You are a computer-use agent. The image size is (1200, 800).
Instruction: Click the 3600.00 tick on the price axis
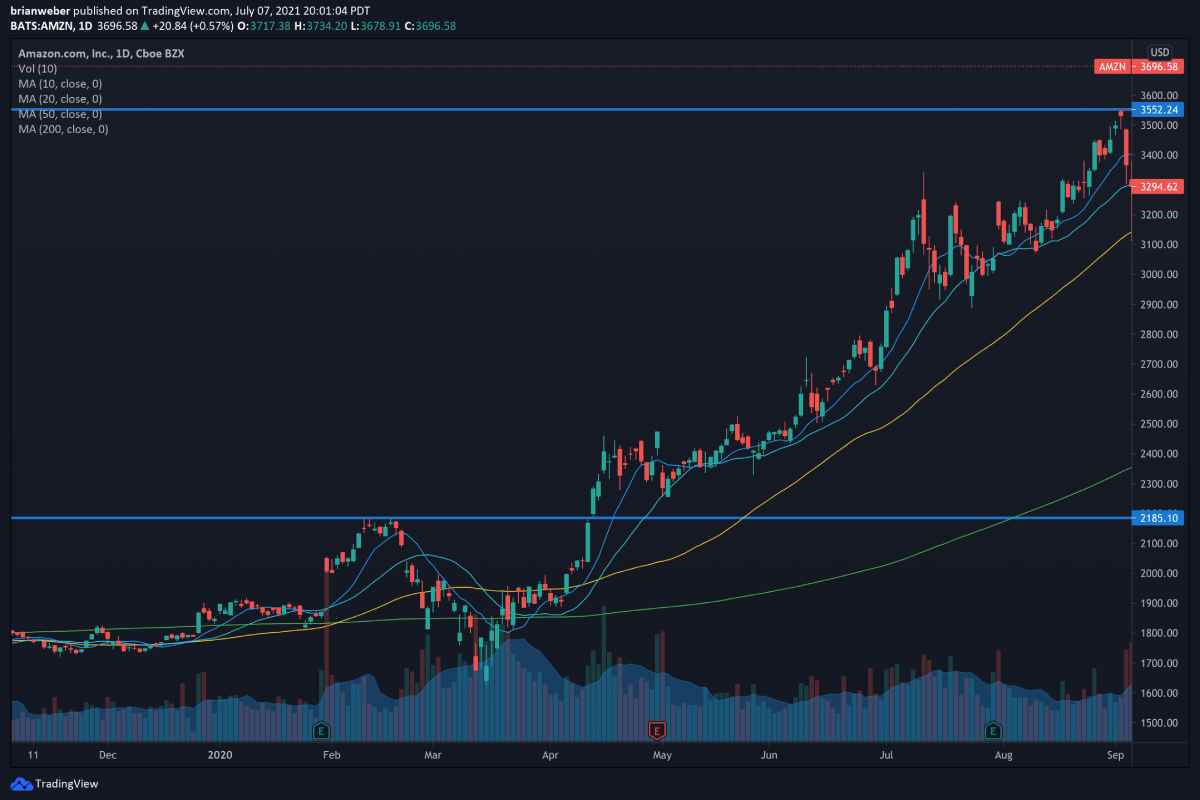pos(1160,95)
